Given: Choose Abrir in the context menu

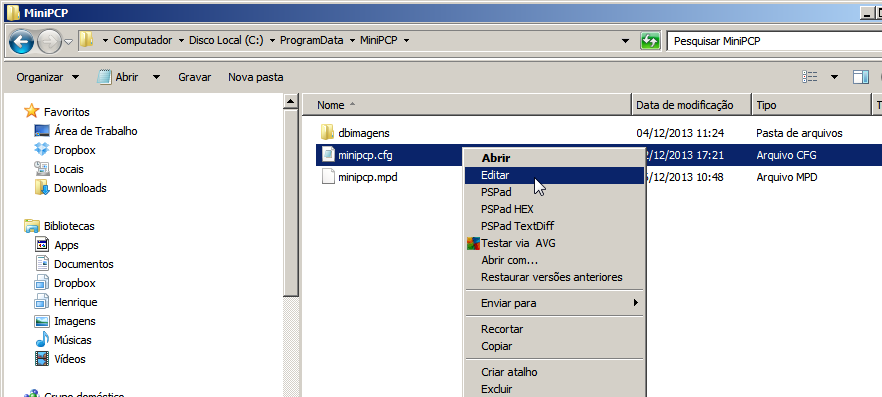Looking at the screenshot, I should tap(554, 158).
